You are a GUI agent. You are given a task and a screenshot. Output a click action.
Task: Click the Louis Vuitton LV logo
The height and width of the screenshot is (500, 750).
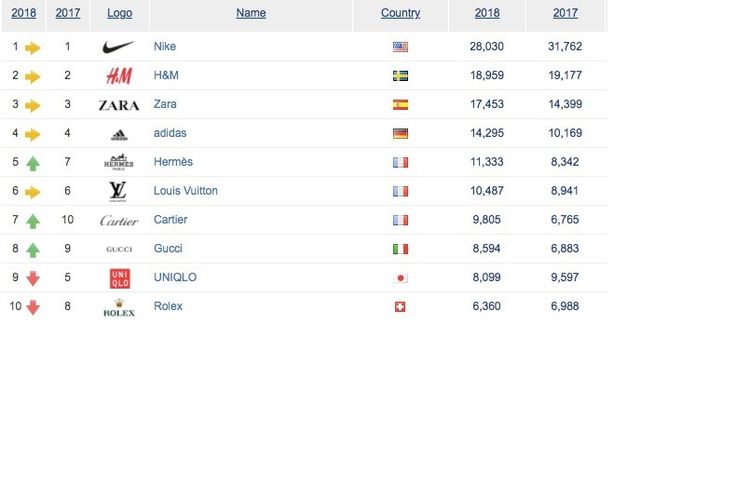[119, 191]
